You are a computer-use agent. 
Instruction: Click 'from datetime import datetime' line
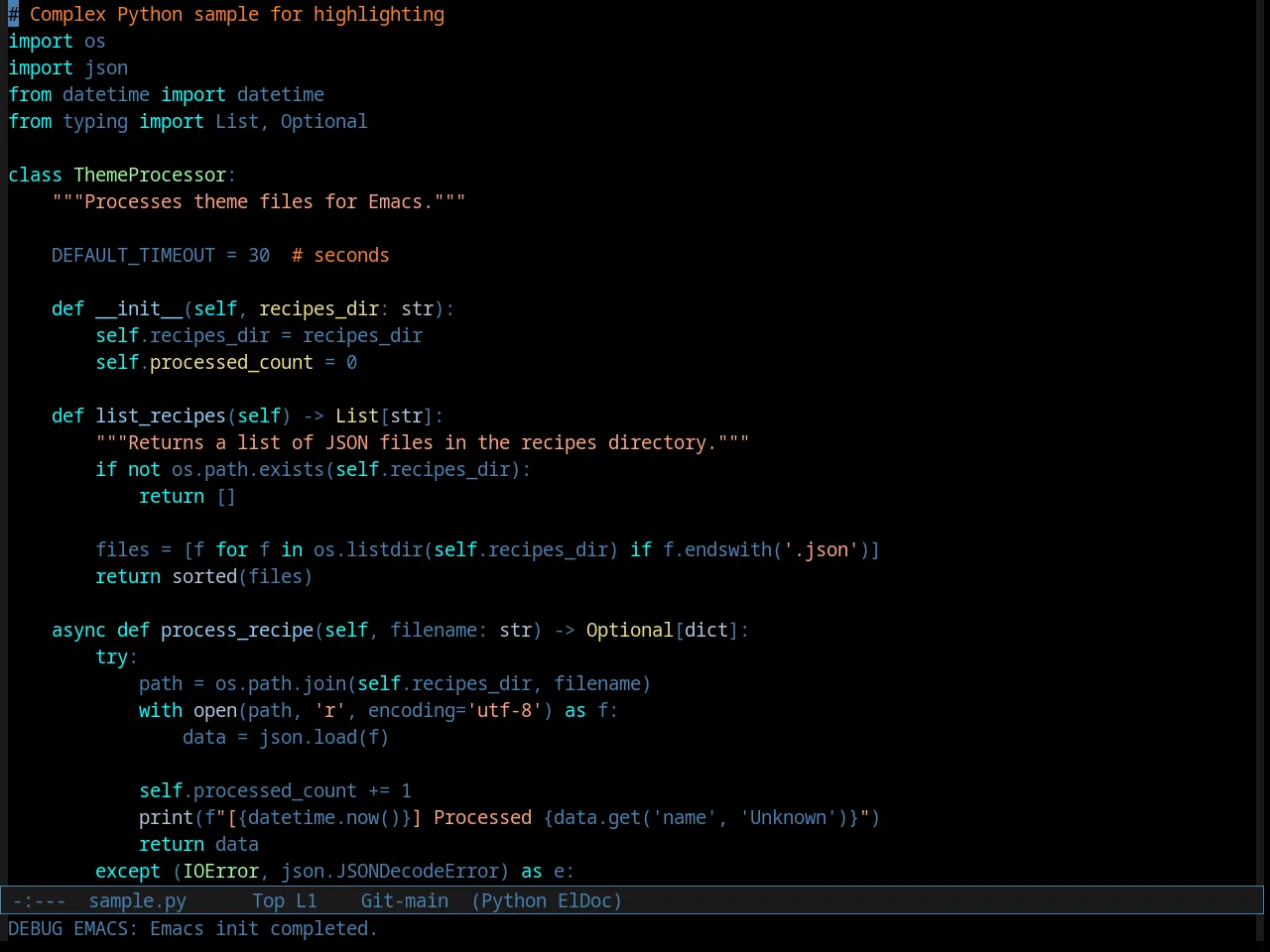(166, 94)
